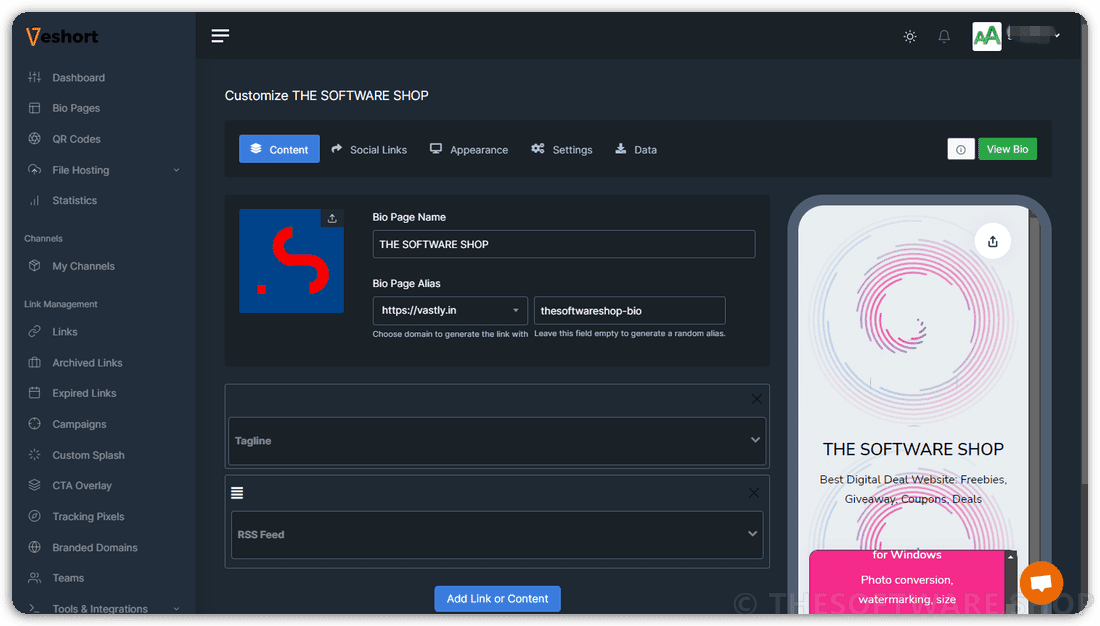The image size is (1100, 626).
Task: Click the Veshort logo
Action: click(62, 36)
